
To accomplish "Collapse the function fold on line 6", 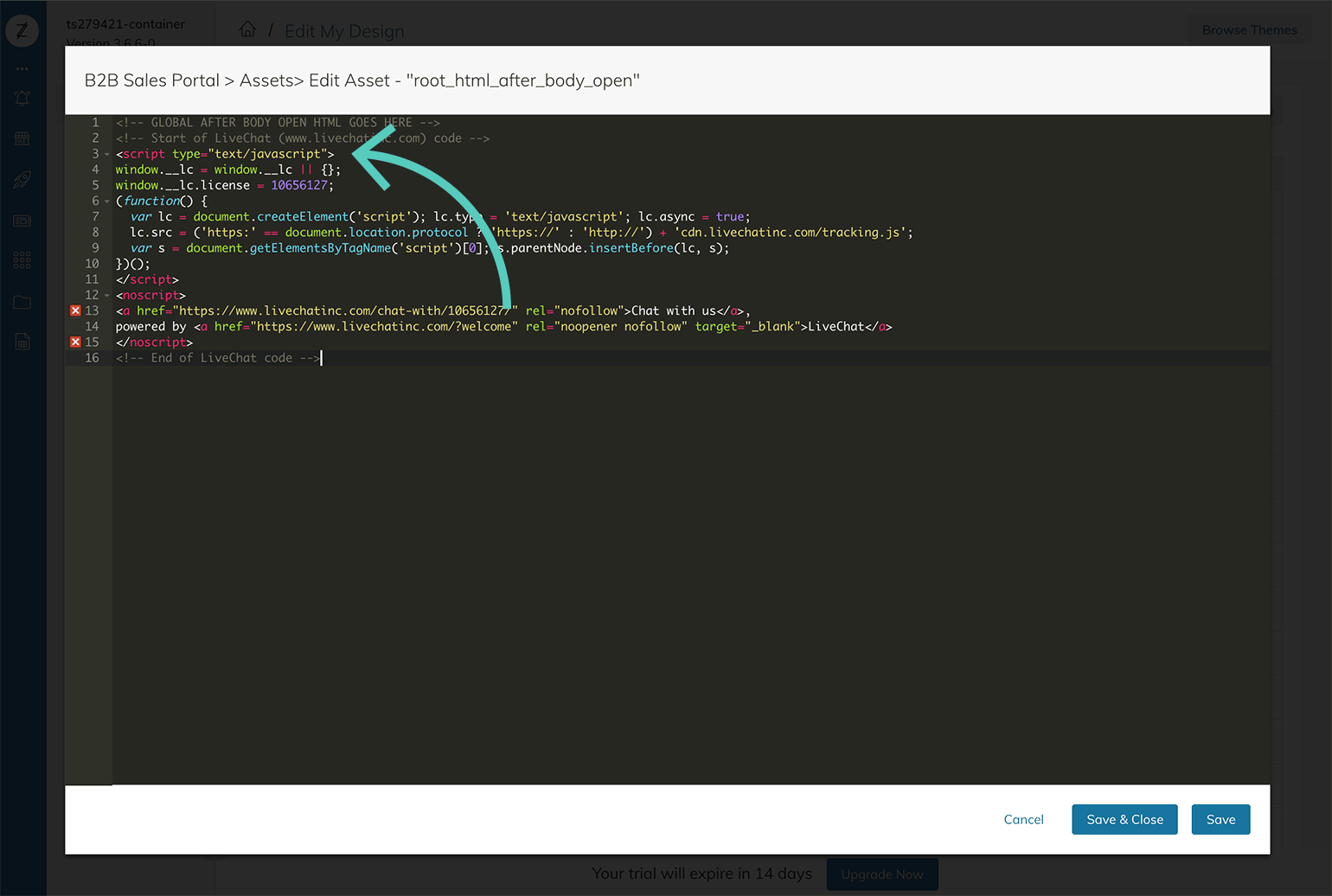I will click(x=107, y=201).
